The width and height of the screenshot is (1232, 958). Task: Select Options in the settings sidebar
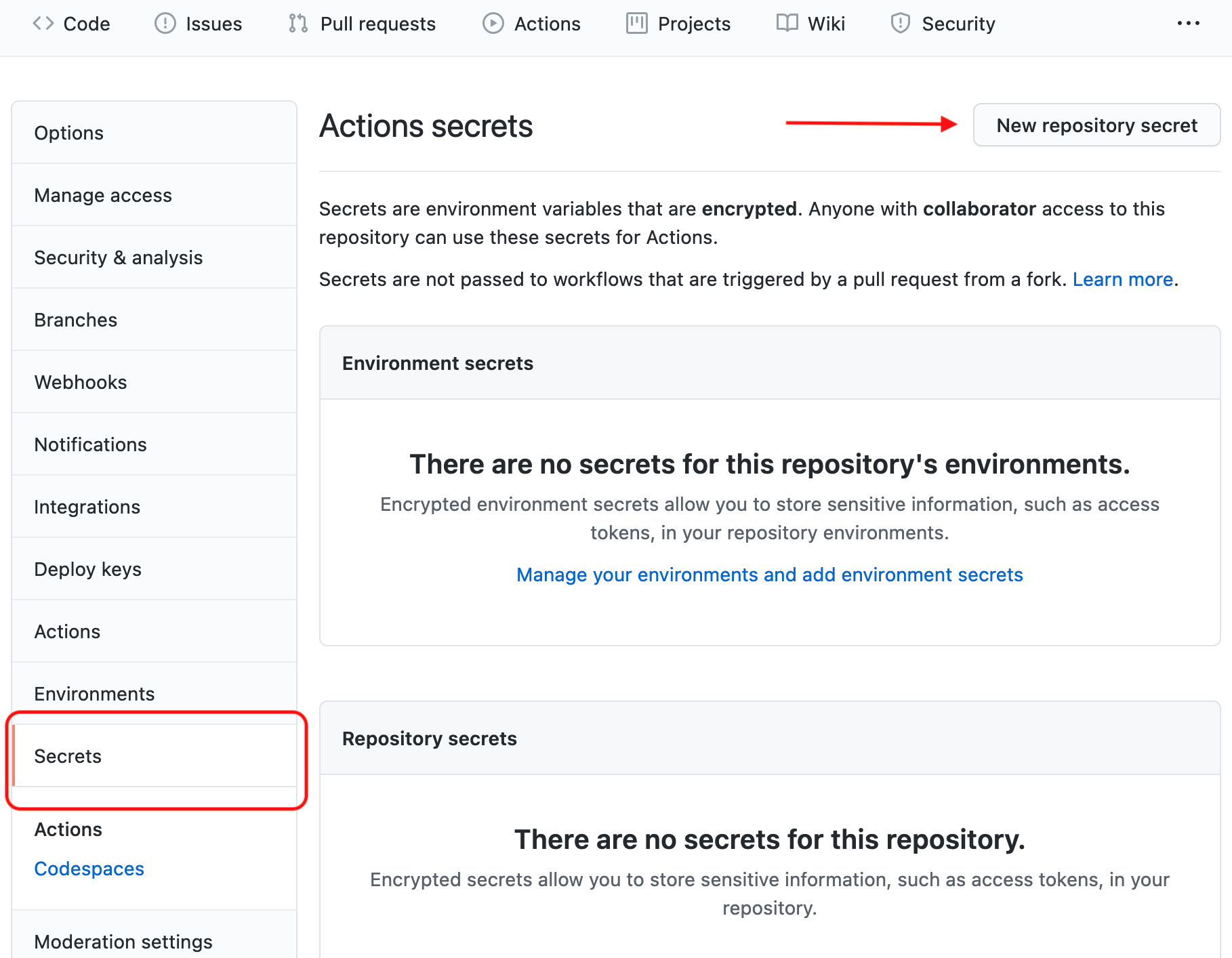coord(69,133)
